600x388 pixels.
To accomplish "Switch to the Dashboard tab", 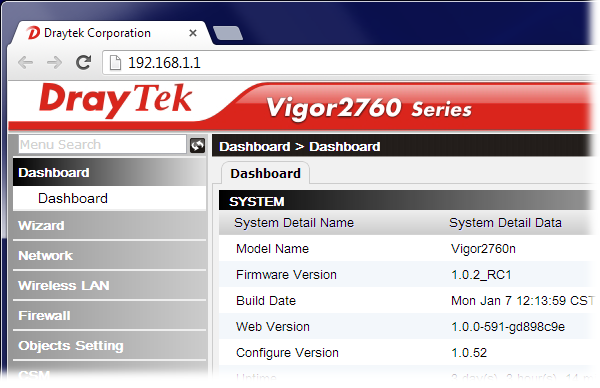I will [x=266, y=173].
